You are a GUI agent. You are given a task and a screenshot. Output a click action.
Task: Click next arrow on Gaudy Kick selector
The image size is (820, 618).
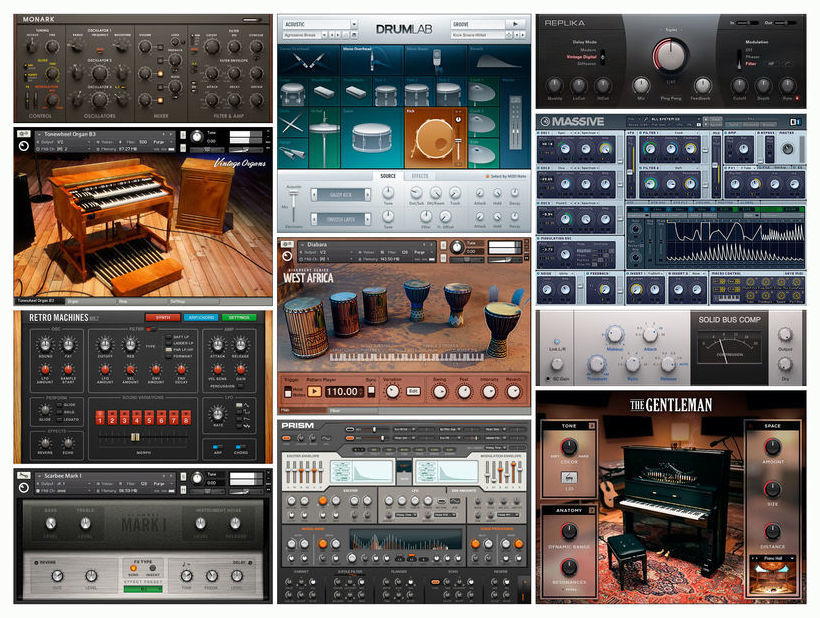pos(368,195)
